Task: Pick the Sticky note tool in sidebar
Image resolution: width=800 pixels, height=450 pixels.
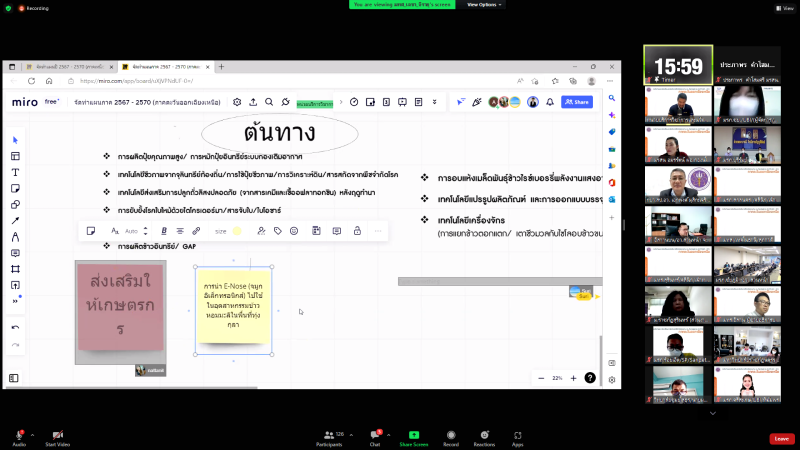Action: [x=15, y=188]
